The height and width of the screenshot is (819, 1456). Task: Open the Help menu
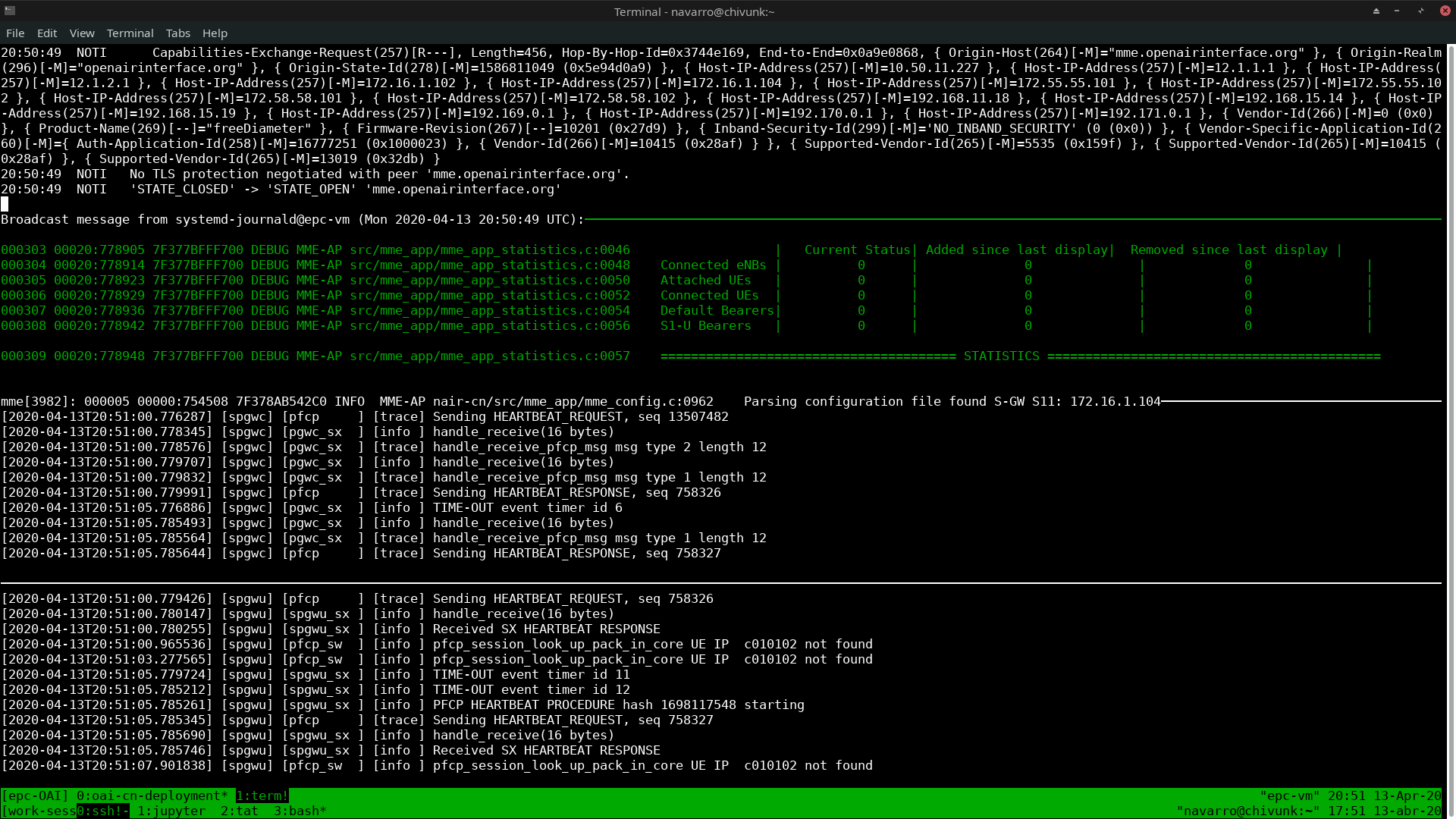pos(215,33)
